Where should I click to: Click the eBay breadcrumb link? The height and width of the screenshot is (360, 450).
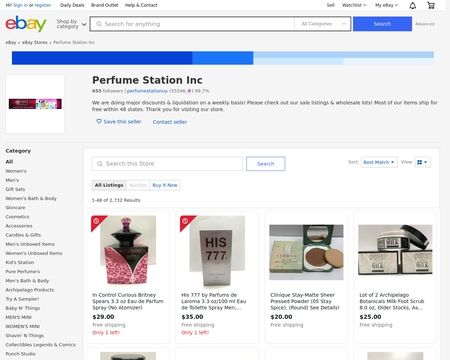pos(11,42)
